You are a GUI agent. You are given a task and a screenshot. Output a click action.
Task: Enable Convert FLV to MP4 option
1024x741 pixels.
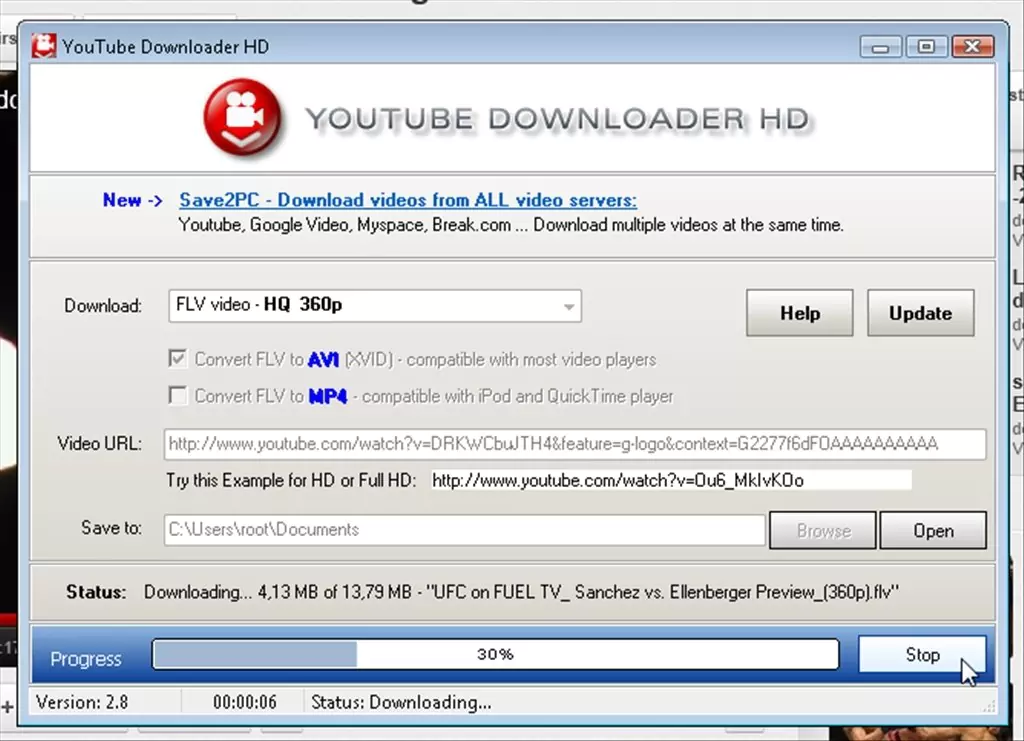pos(177,395)
